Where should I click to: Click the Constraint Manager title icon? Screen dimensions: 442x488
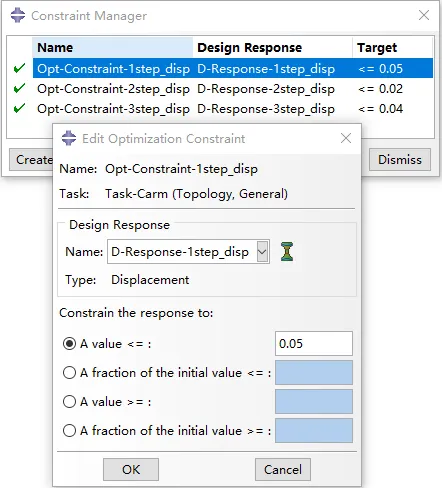pyautogui.click(x=18, y=15)
